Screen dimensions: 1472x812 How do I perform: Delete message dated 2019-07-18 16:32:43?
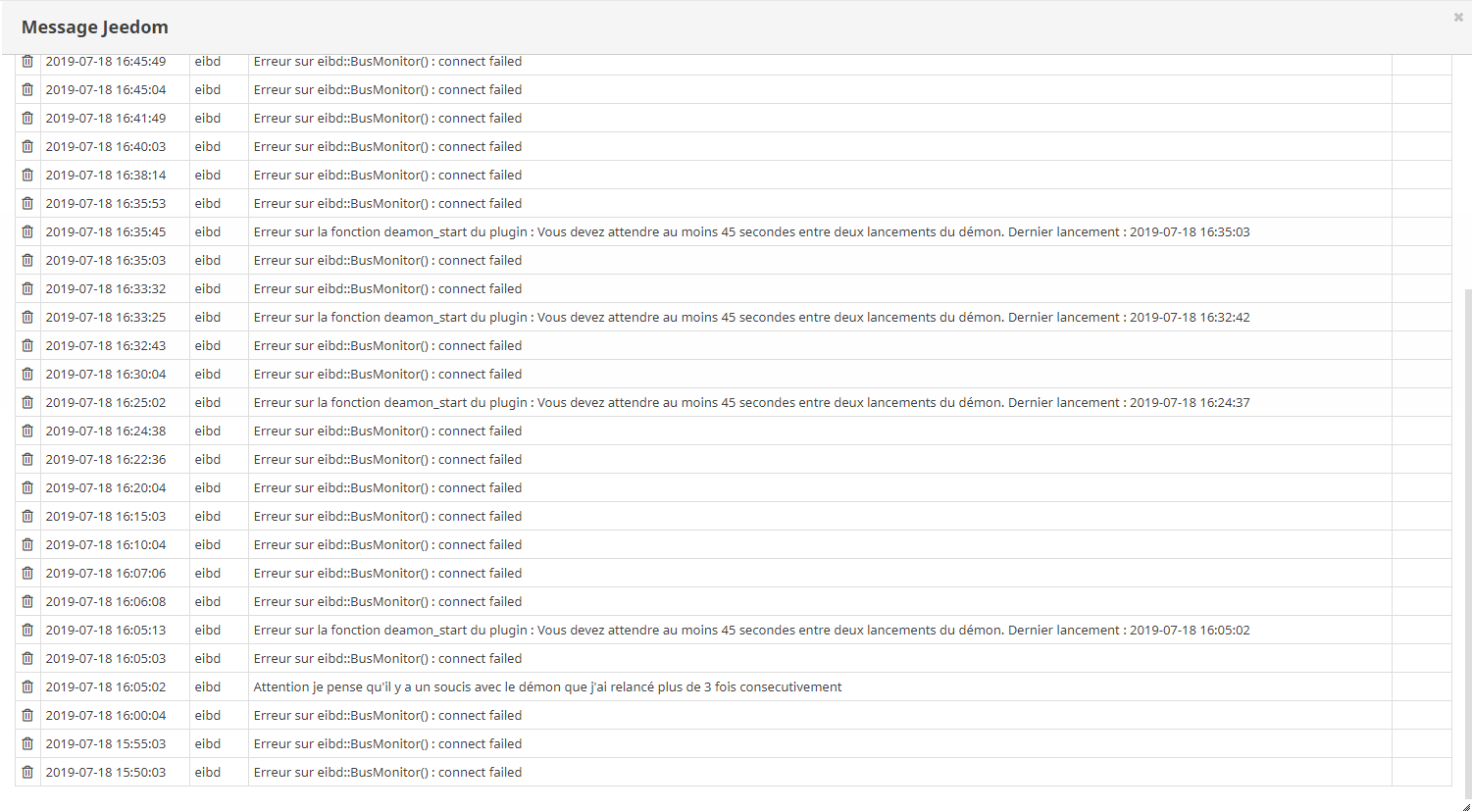coord(27,345)
